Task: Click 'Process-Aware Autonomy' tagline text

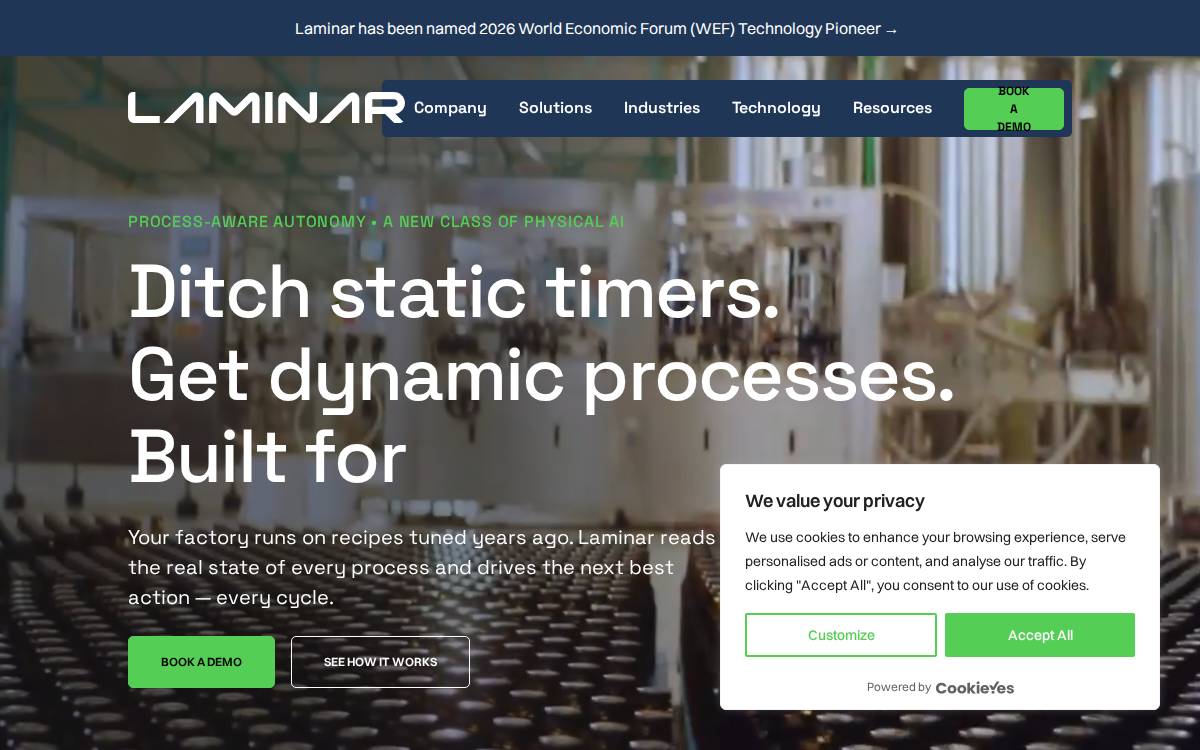Action: coord(247,222)
